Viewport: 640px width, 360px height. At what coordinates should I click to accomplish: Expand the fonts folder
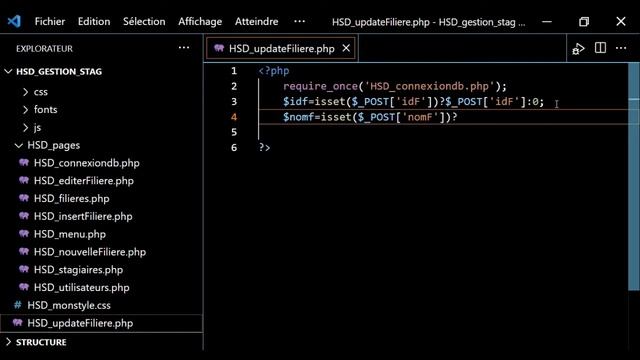click(101, 109)
